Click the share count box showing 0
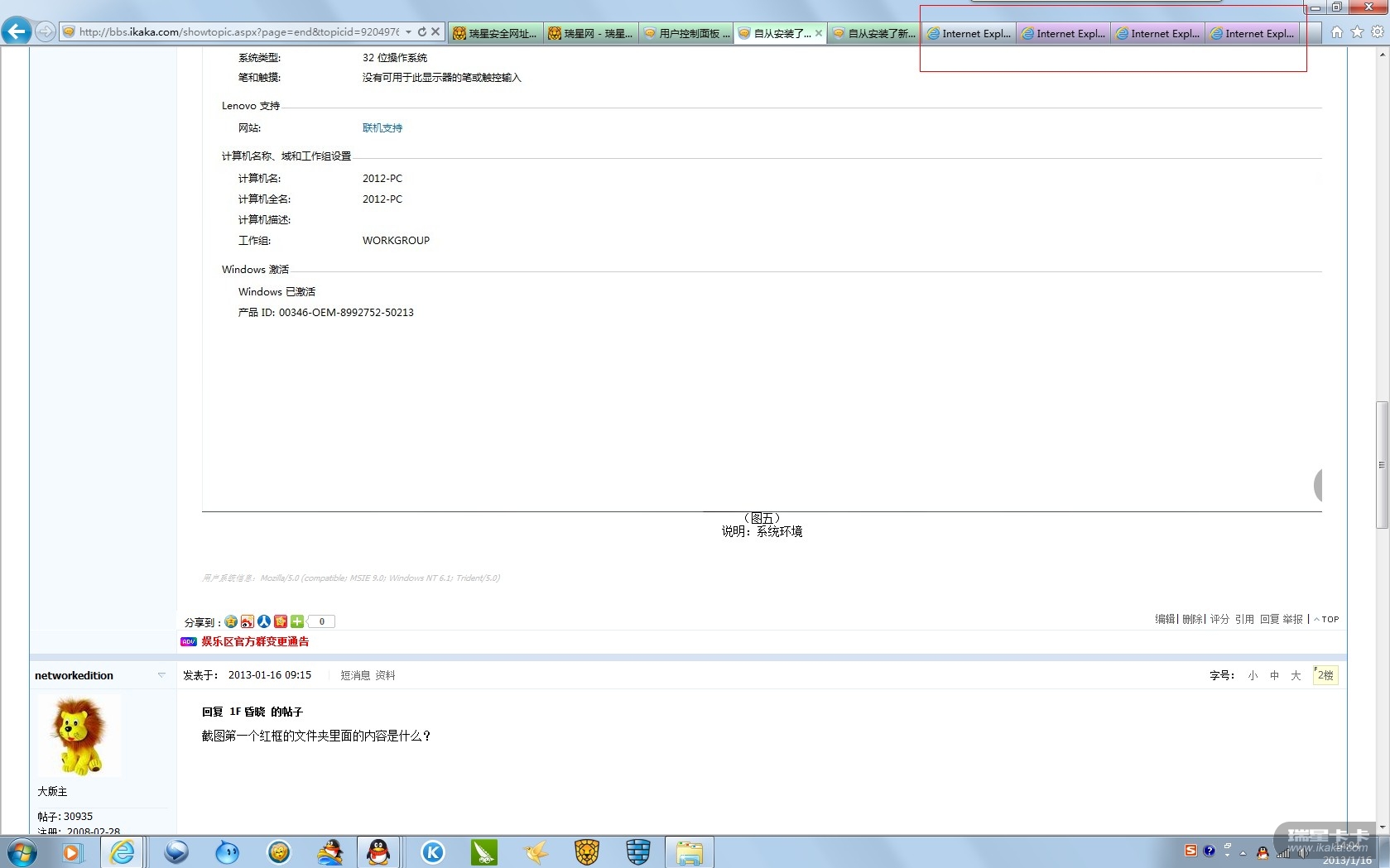 pos(321,621)
